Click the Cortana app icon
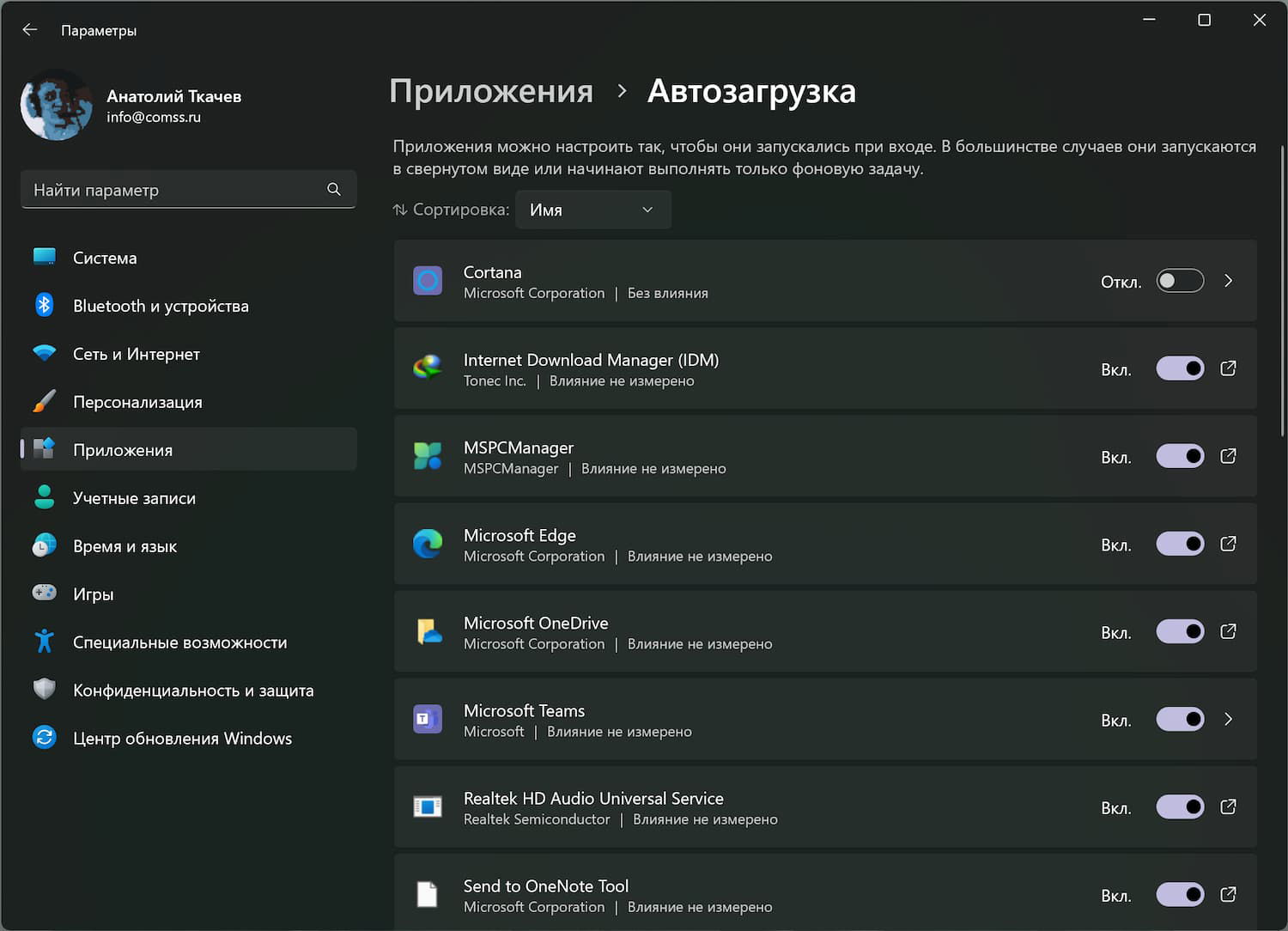Image resolution: width=1288 pixels, height=931 pixels. [428, 281]
